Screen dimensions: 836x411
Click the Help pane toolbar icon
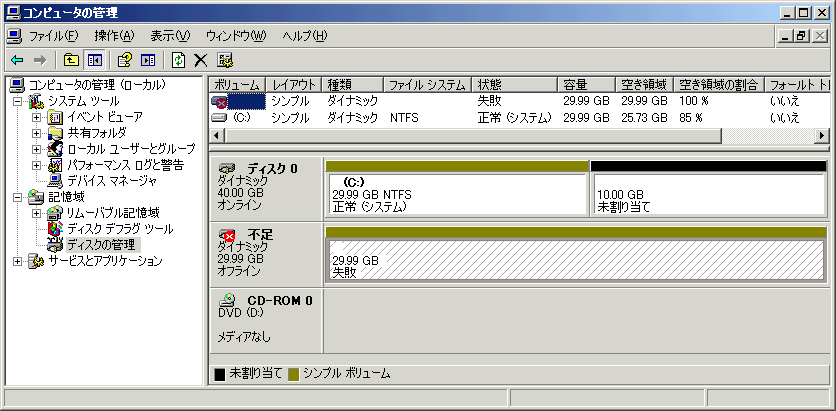(x=148, y=60)
